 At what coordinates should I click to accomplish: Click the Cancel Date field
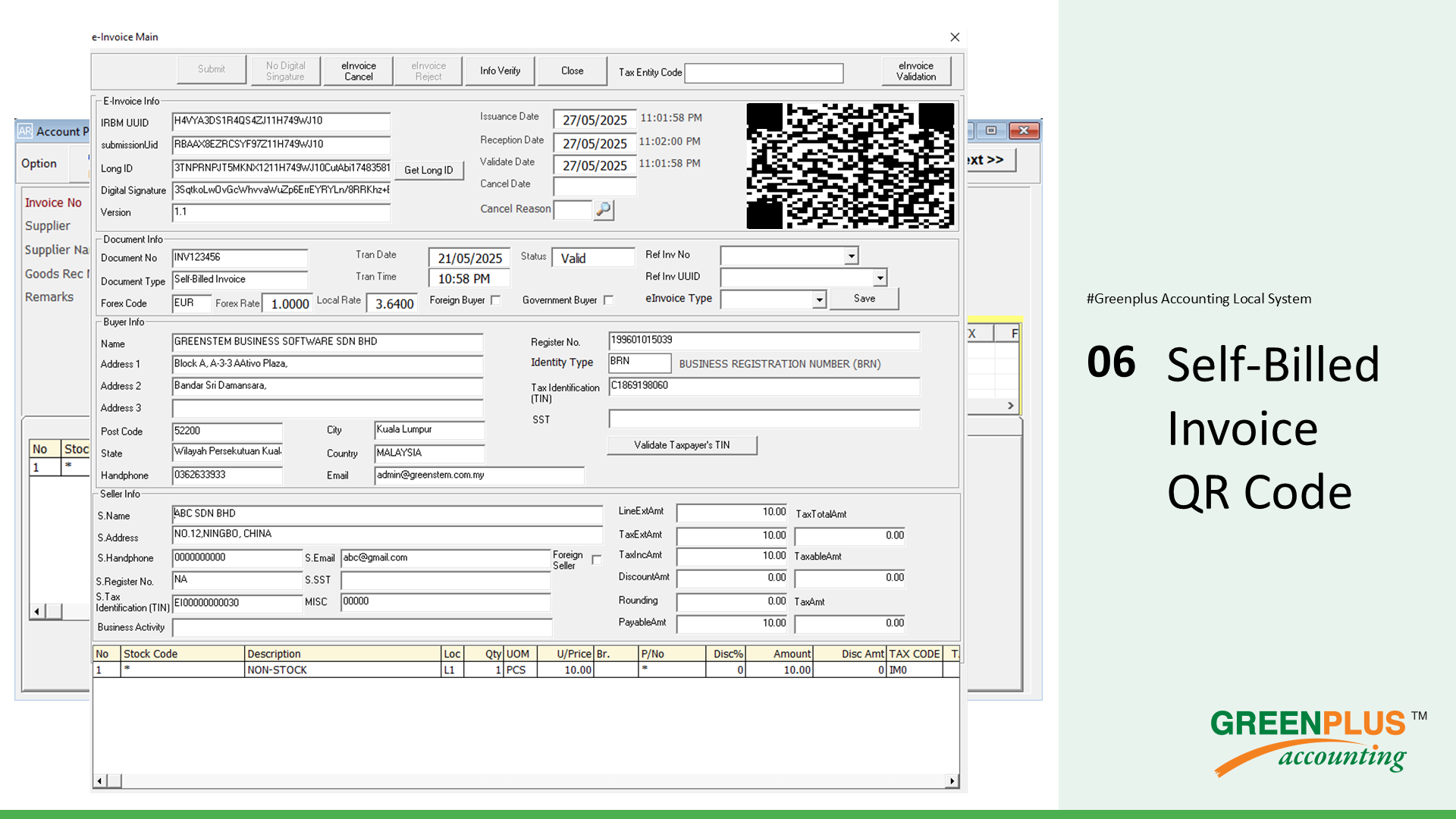click(595, 187)
